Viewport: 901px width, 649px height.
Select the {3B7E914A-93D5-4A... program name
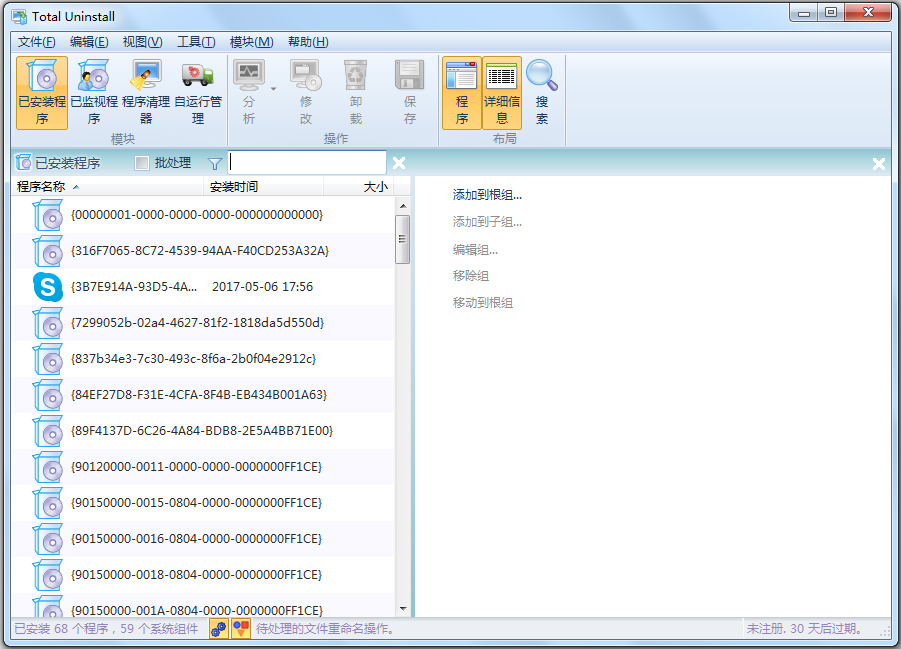(x=133, y=287)
